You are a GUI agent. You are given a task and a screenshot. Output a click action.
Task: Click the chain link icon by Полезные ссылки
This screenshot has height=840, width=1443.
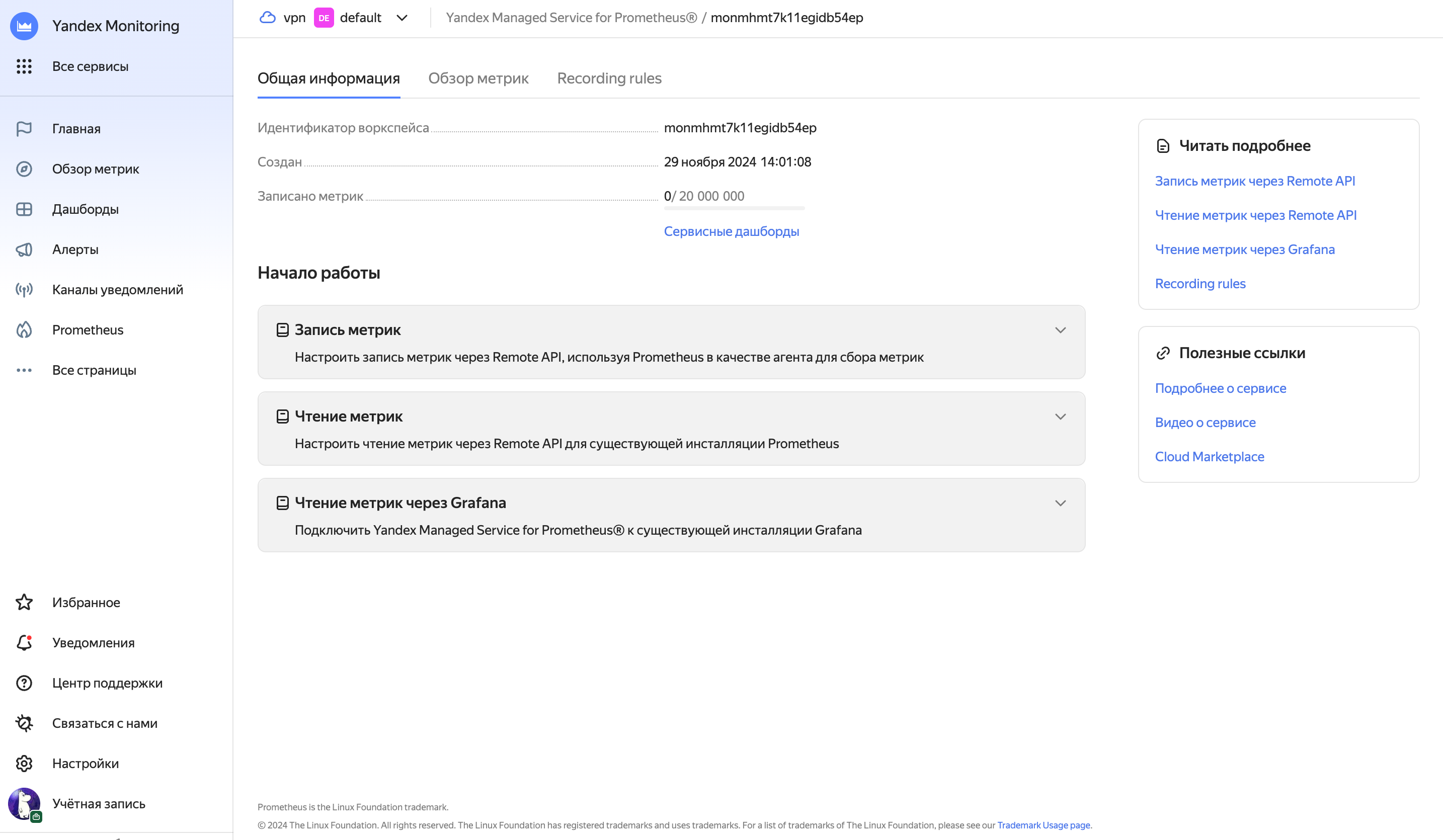tap(1163, 353)
